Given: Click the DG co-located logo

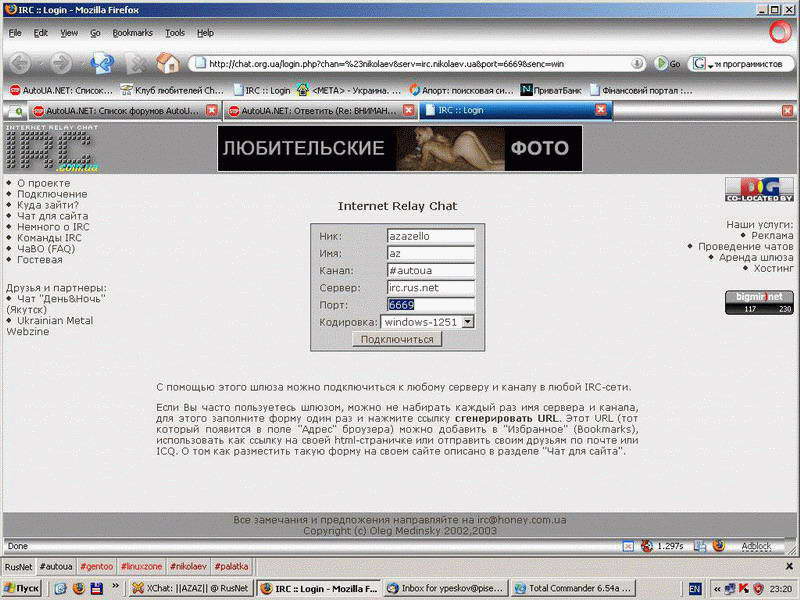Looking at the screenshot, I should [x=759, y=189].
